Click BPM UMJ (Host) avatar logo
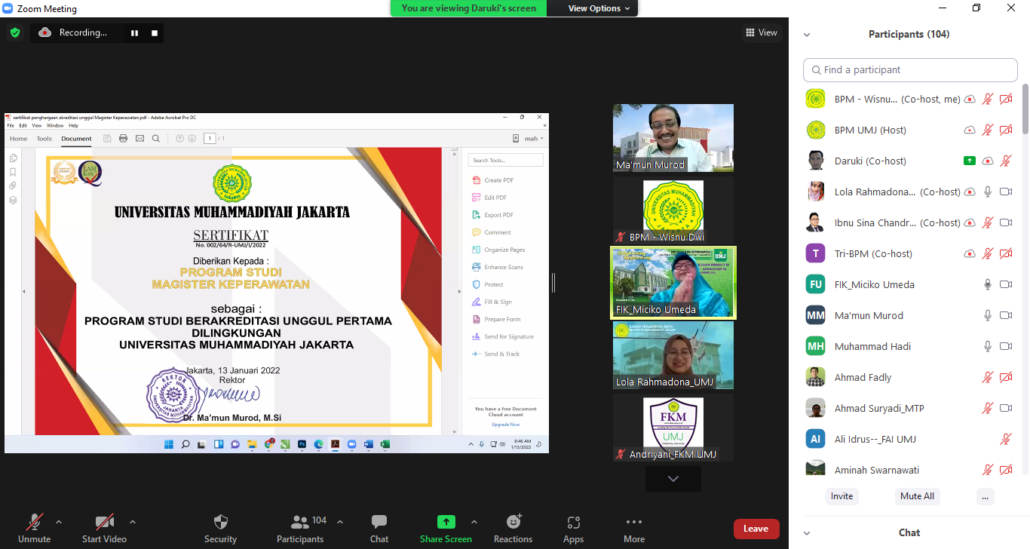Viewport: 1030px width, 549px height. pos(816,130)
